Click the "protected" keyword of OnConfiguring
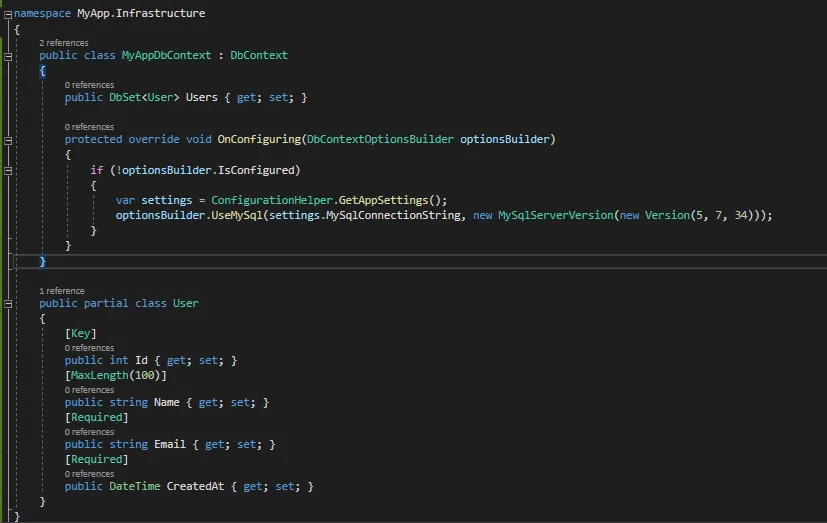 [93, 139]
